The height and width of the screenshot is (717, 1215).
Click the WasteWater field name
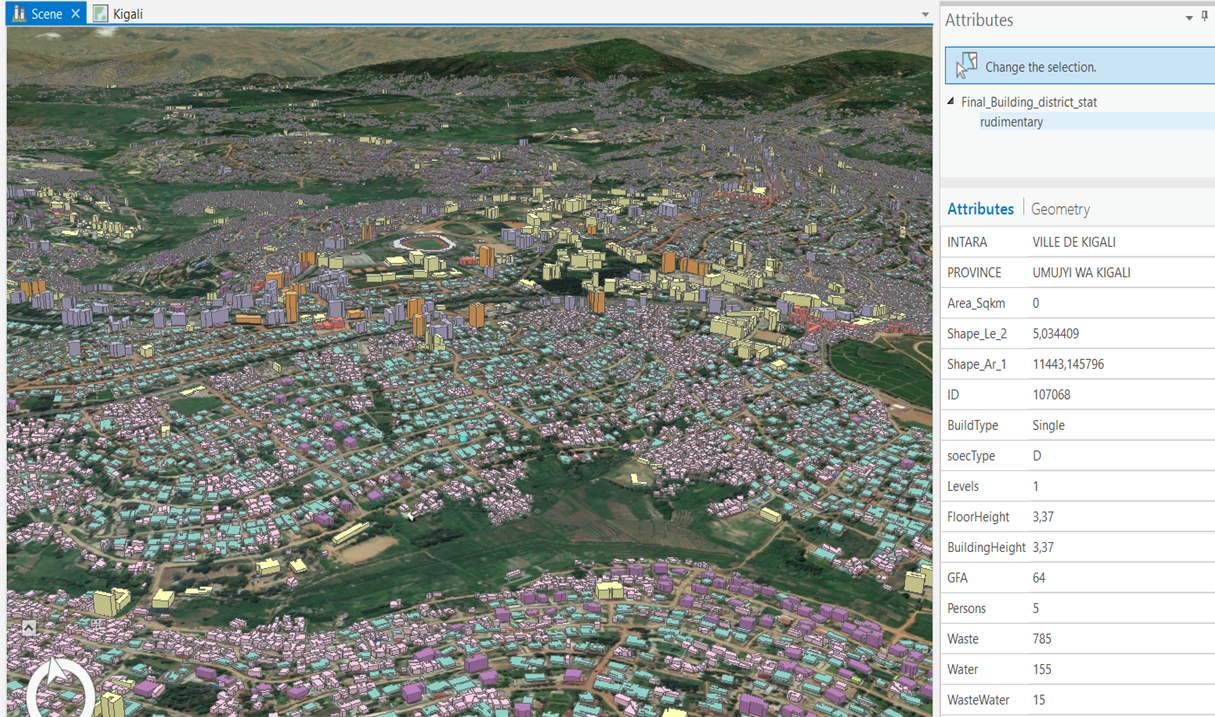point(978,700)
